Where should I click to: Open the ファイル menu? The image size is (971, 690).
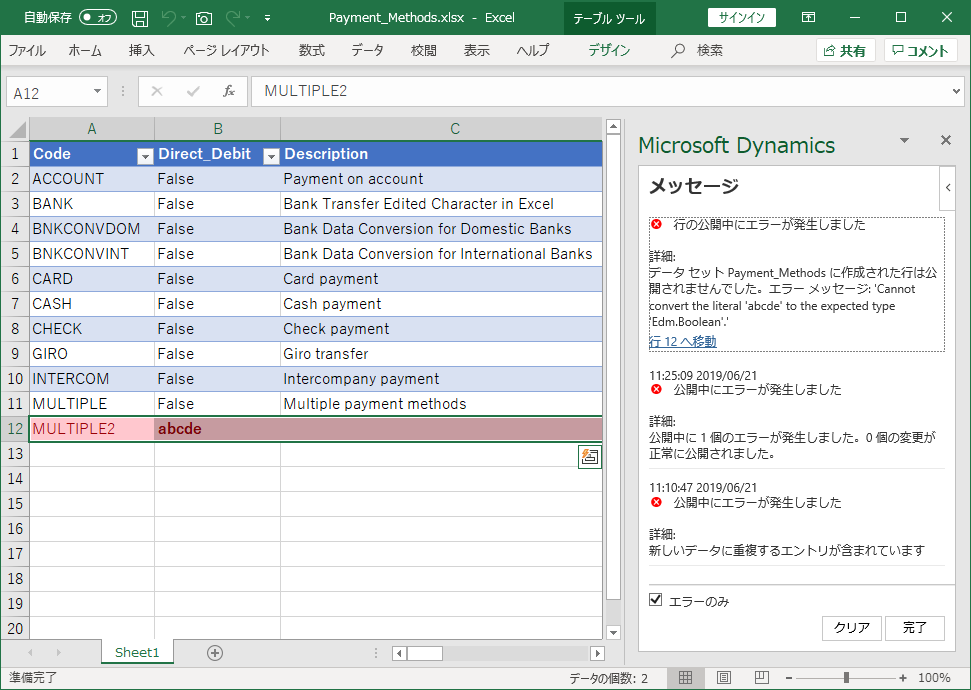[27, 50]
